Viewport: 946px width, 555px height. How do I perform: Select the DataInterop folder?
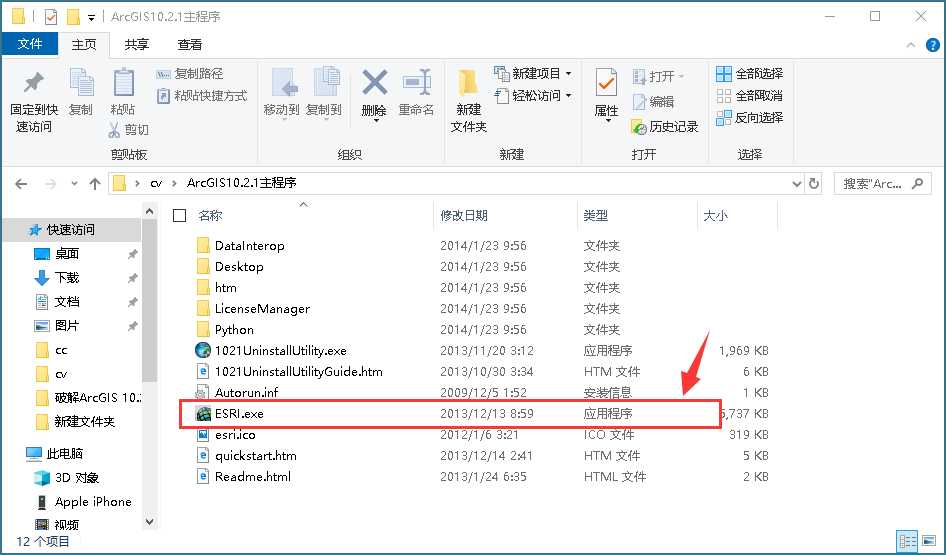[249, 246]
